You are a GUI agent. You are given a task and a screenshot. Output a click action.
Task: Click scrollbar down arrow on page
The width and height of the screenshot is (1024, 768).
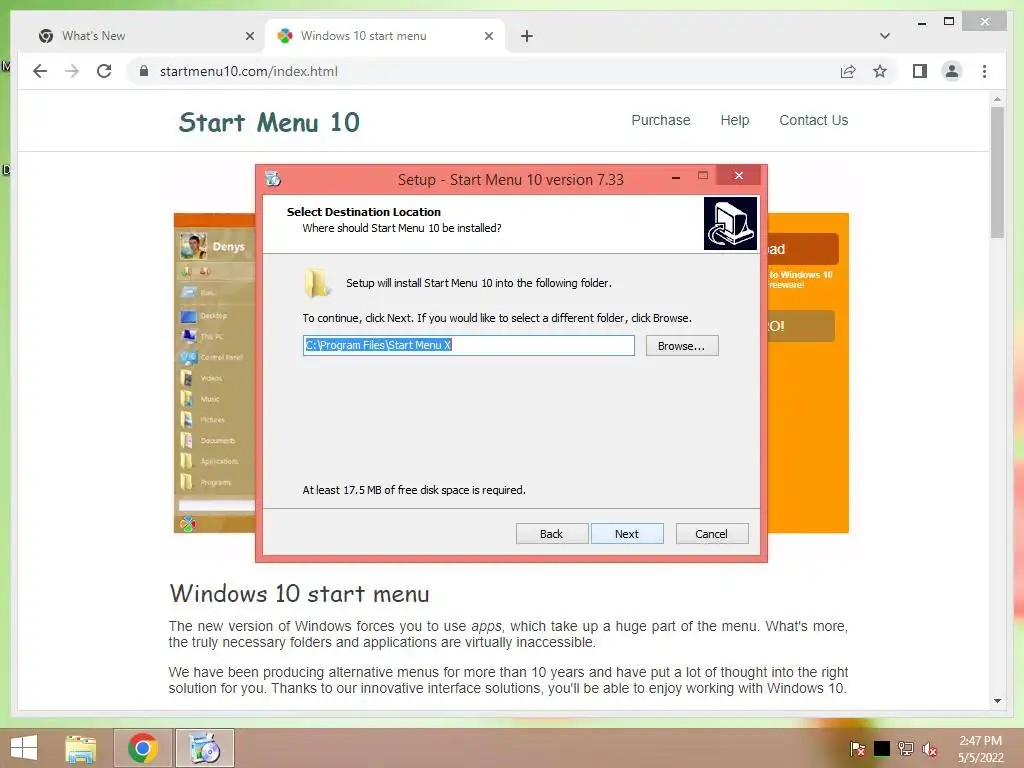tap(997, 701)
